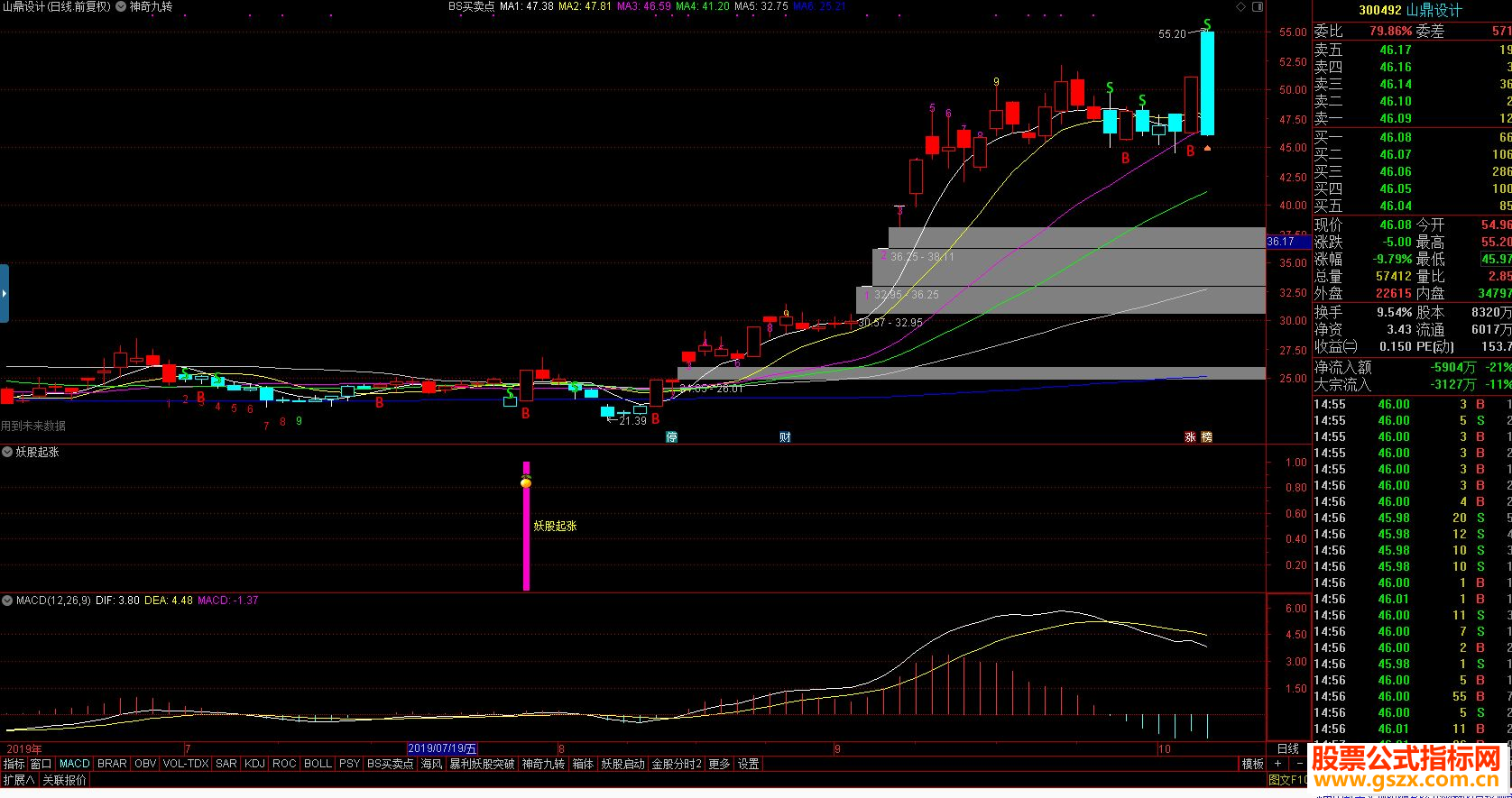The width and height of the screenshot is (1512, 798).
Task: Click the 净流入额 -5904万 value
Action: tap(1452, 367)
